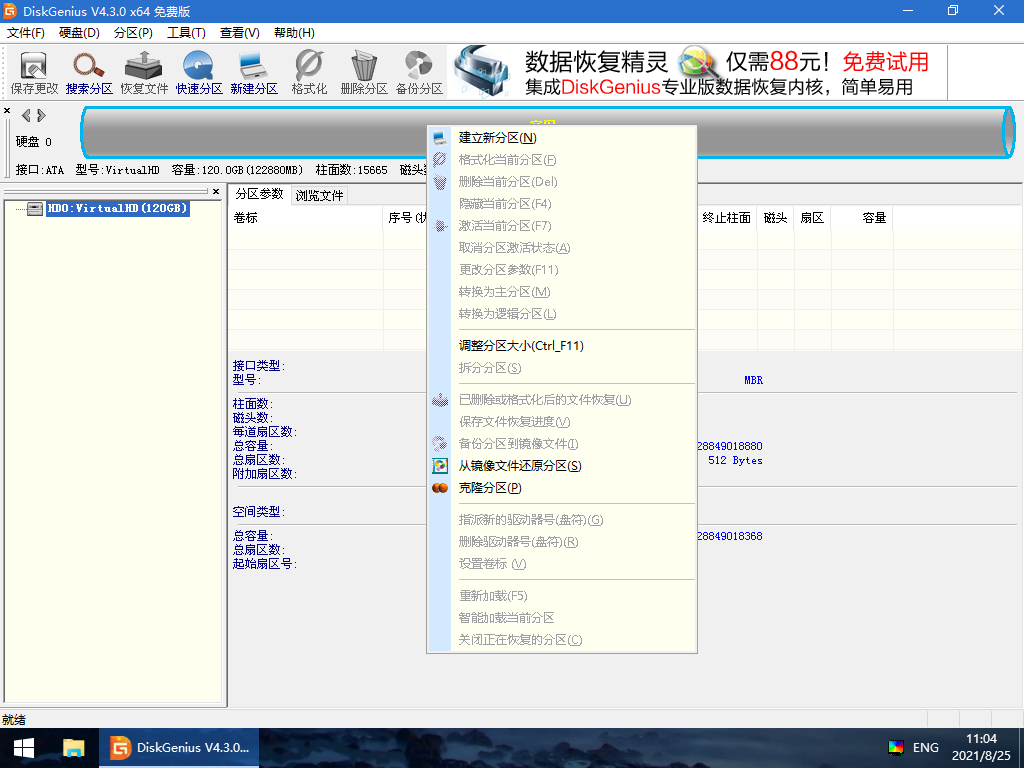Image resolution: width=1024 pixels, height=768 pixels.
Task: Go to next disk with right arrow
Action: point(41,116)
